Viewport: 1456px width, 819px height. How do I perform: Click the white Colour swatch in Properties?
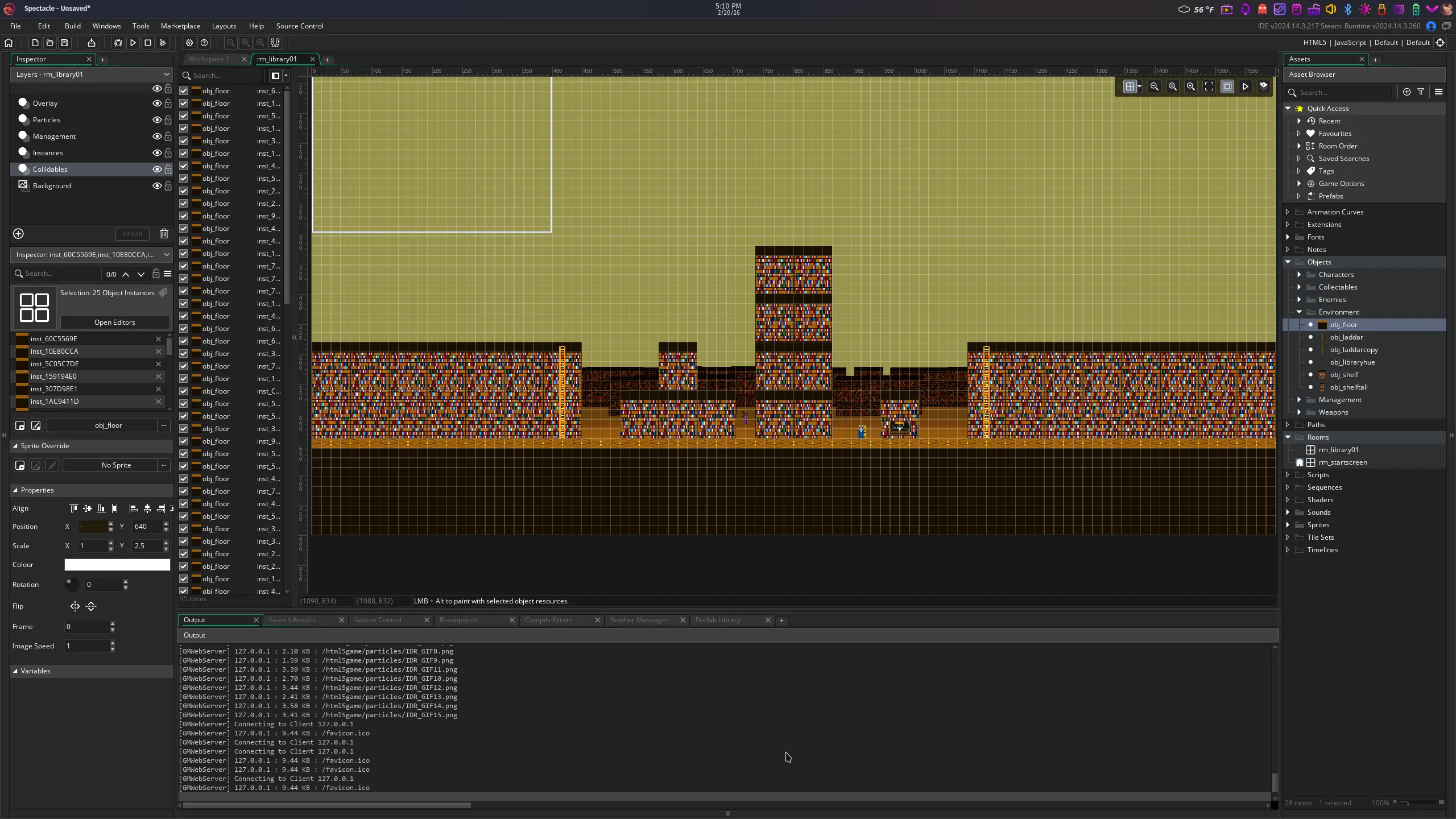coord(117,565)
